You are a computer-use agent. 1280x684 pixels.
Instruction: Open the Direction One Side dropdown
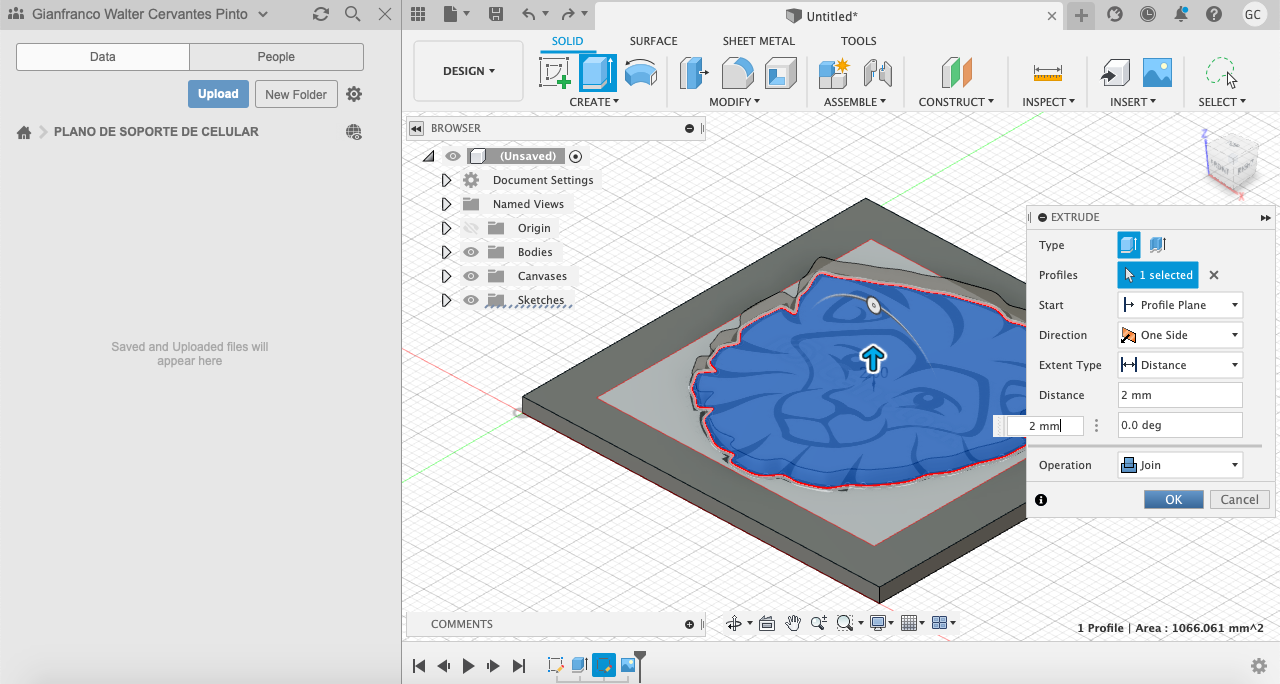point(1180,335)
